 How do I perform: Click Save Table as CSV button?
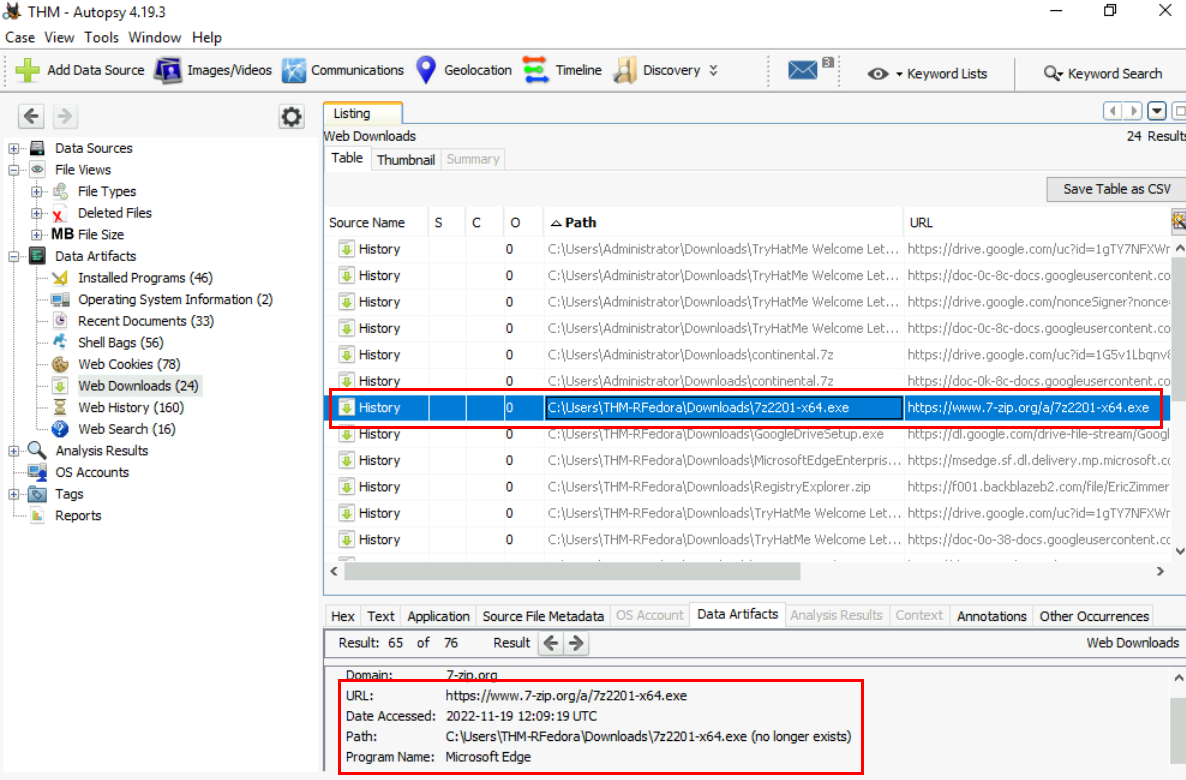pyautogui.click(x=1116, y=189)
